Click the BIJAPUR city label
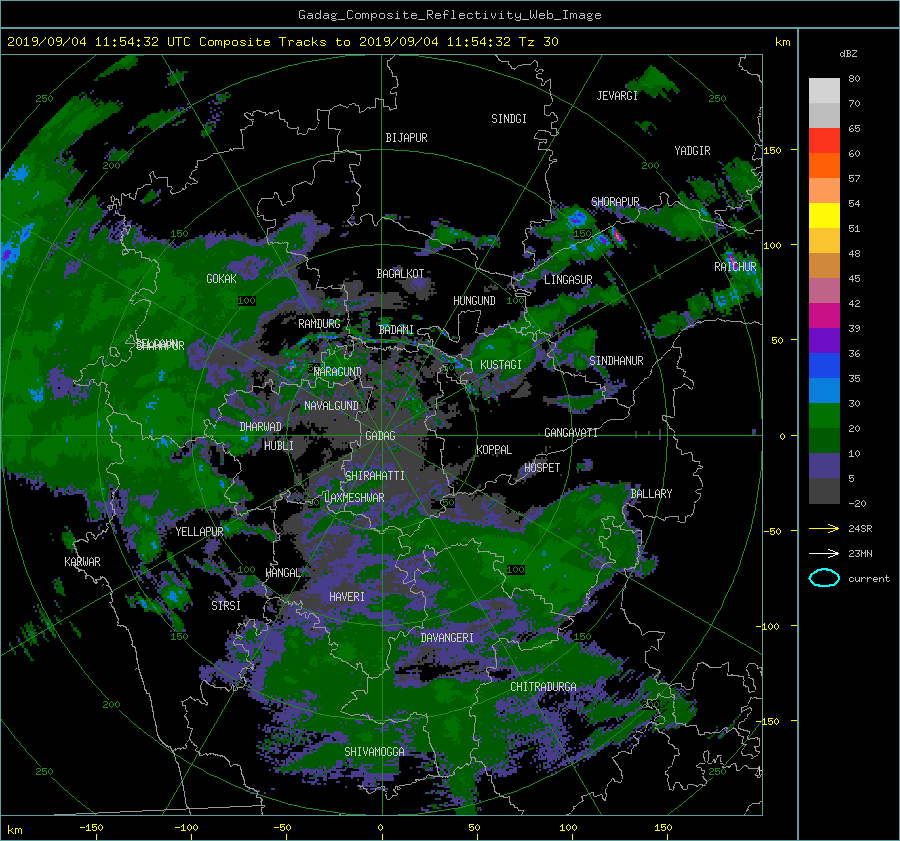The height and width of the screenshot is (841, 900). (406, 138)
